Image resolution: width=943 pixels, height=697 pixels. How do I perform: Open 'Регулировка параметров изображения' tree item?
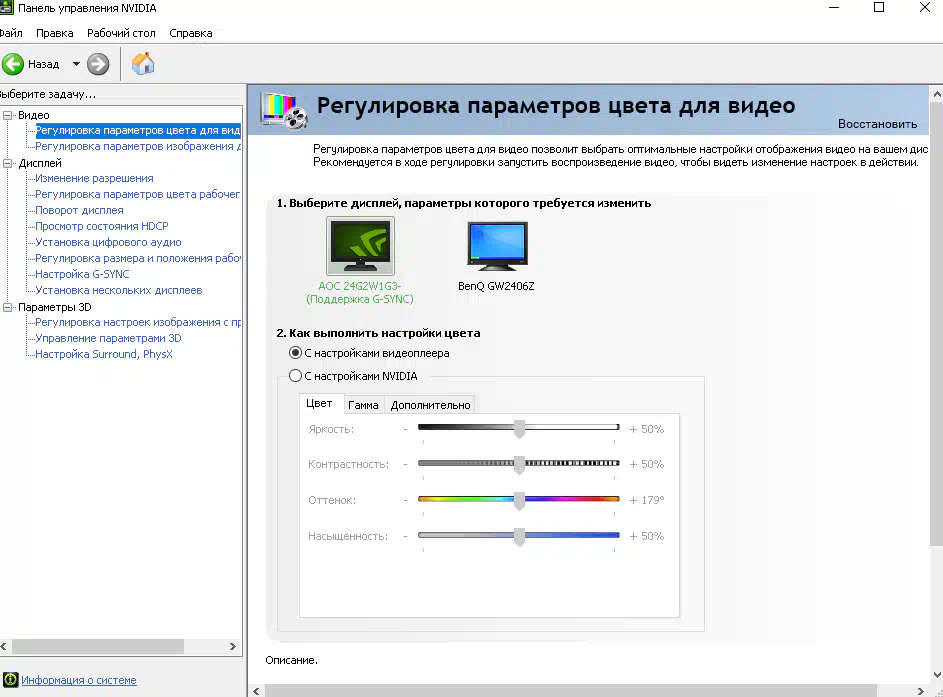[x=138, y=146]
